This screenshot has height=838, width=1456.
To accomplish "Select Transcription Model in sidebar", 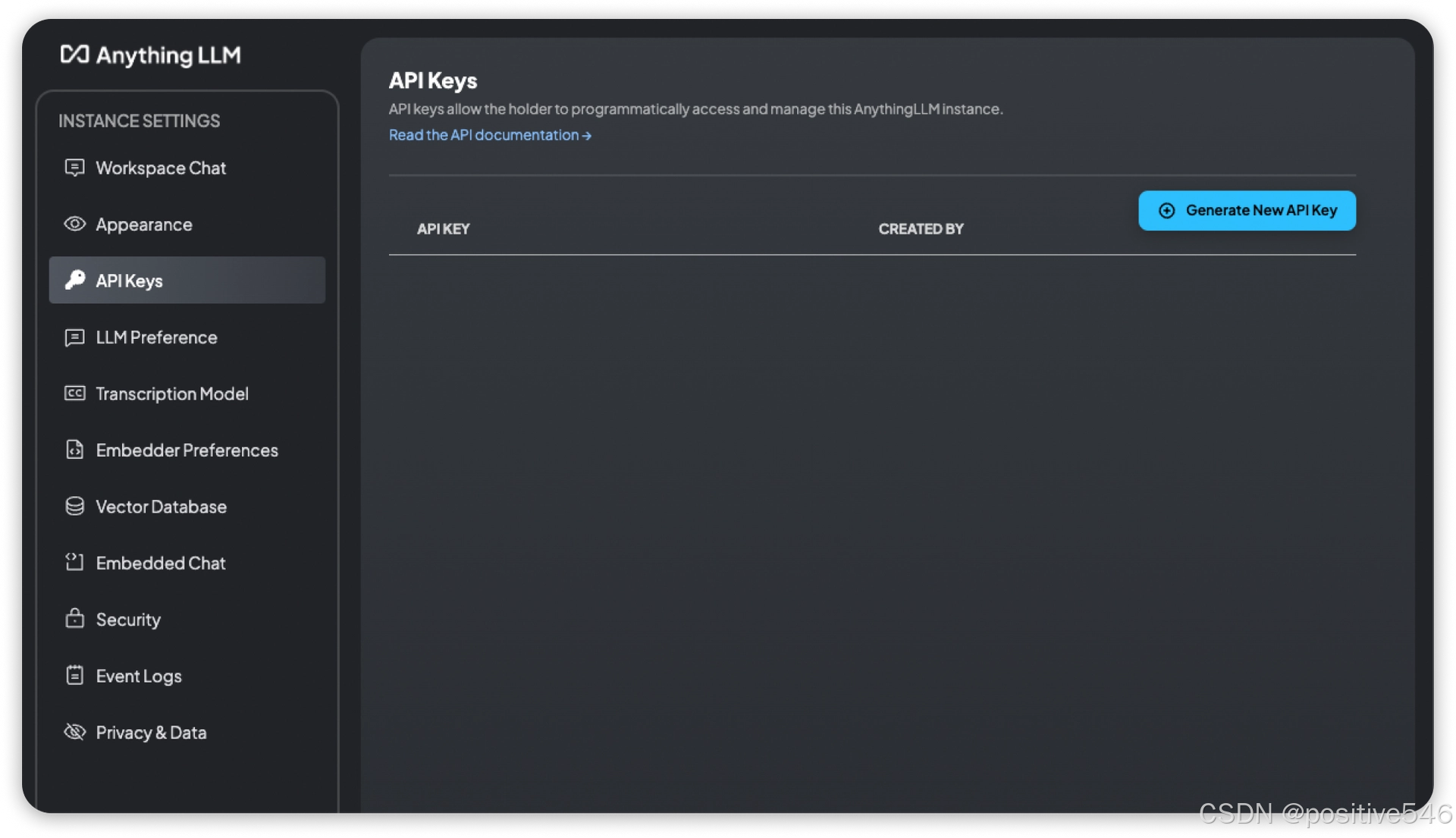I will coord(172,394).
